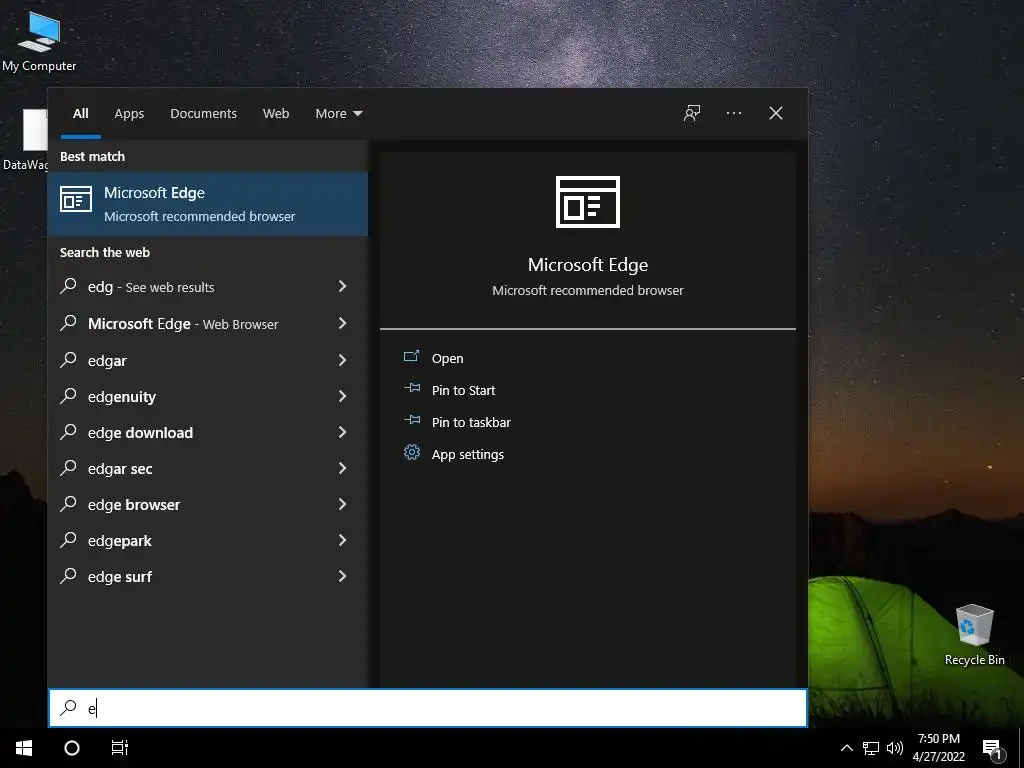The image size is (1024, 768).
Task: Open the notification center icon
Action: 993,748
